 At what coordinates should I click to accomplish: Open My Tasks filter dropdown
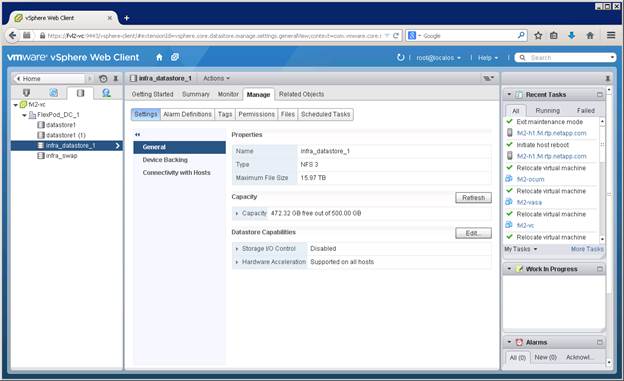tap(521, 249)
